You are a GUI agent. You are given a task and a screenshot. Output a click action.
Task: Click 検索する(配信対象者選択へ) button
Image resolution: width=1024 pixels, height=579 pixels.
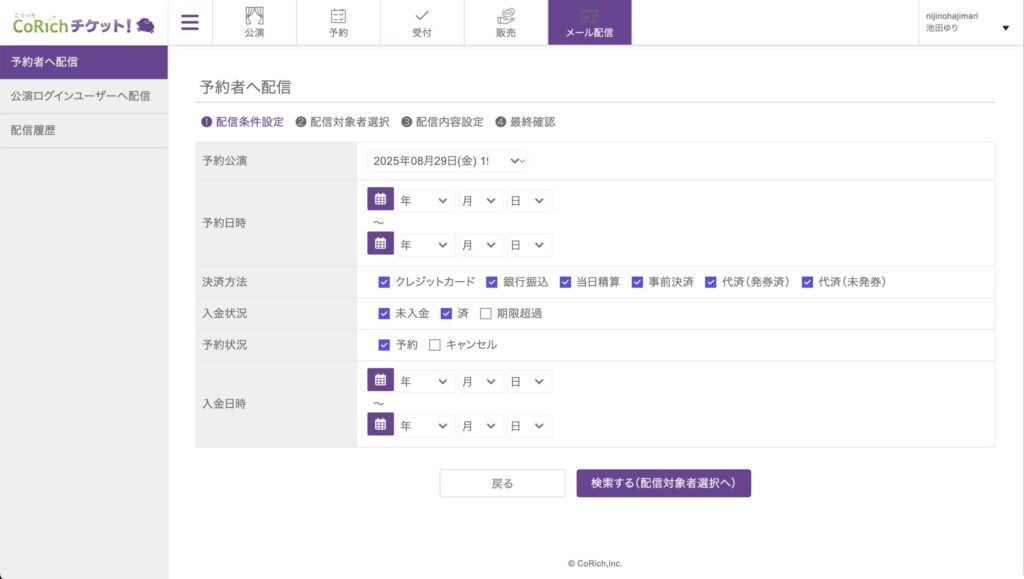point(663,483)
